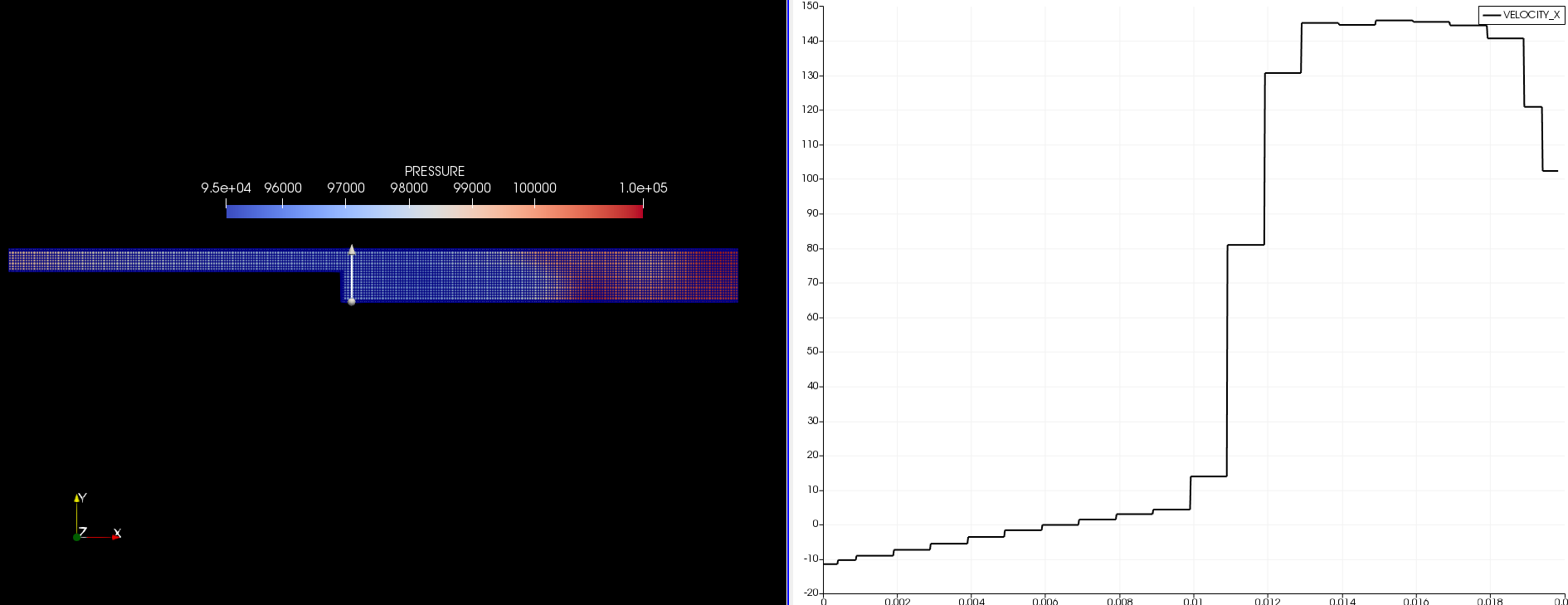Click the 150 label on the chart's vertical axis

(x=810, y=7)
